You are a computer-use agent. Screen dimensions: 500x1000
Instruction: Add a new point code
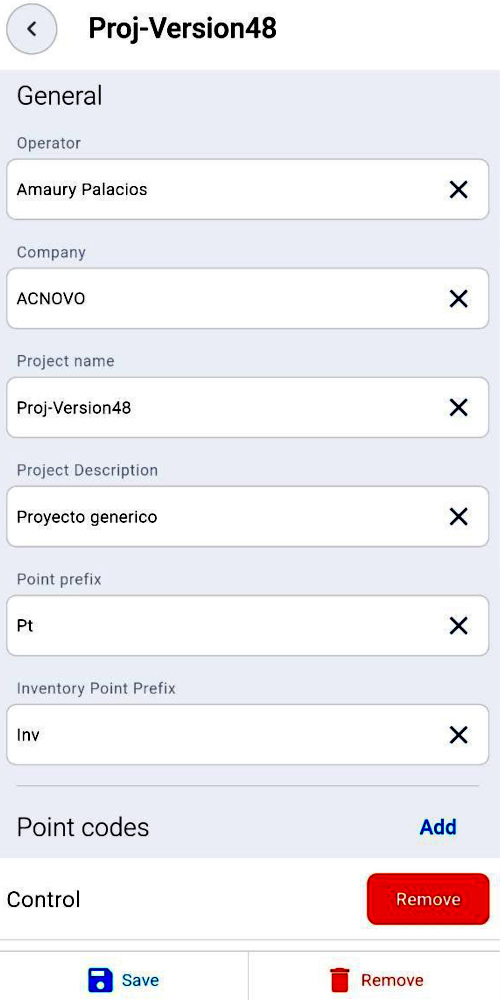click(x=438, y=827)
